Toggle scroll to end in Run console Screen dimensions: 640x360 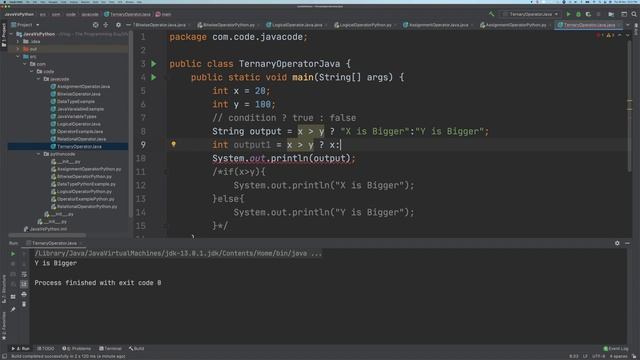click(x=24, y=284)
